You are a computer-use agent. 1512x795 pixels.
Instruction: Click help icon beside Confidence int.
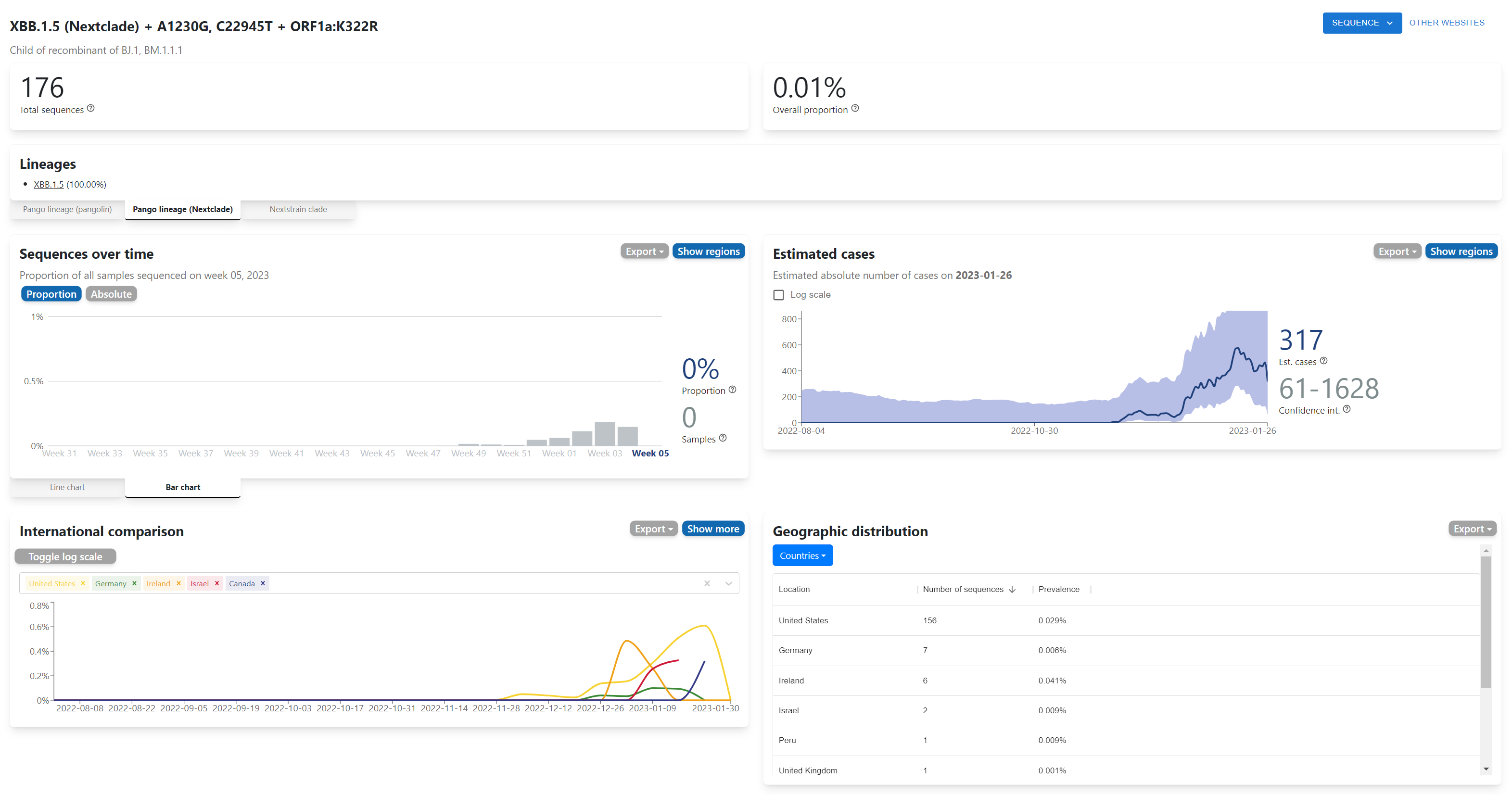tap(1347, 409)
